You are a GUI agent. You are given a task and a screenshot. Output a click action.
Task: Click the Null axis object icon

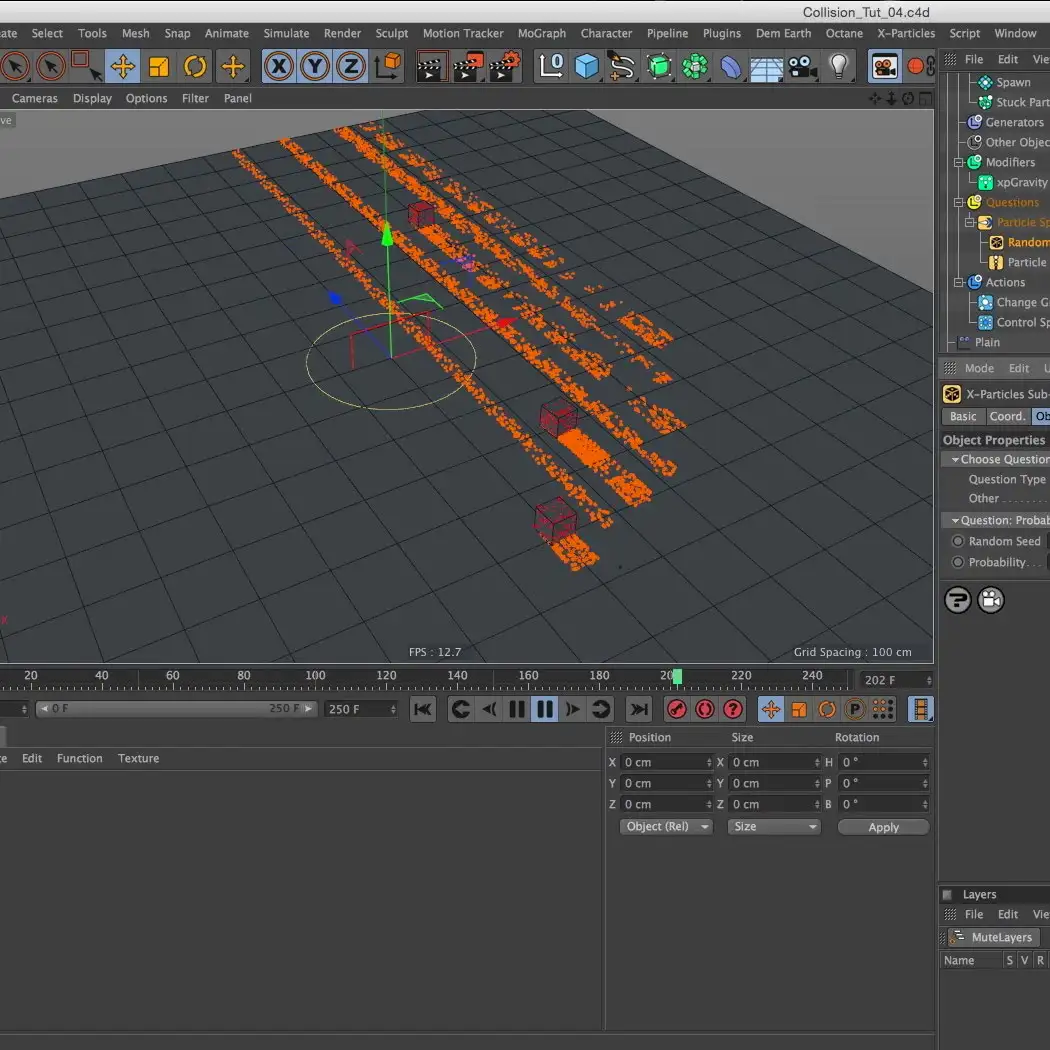pos(550,66)
